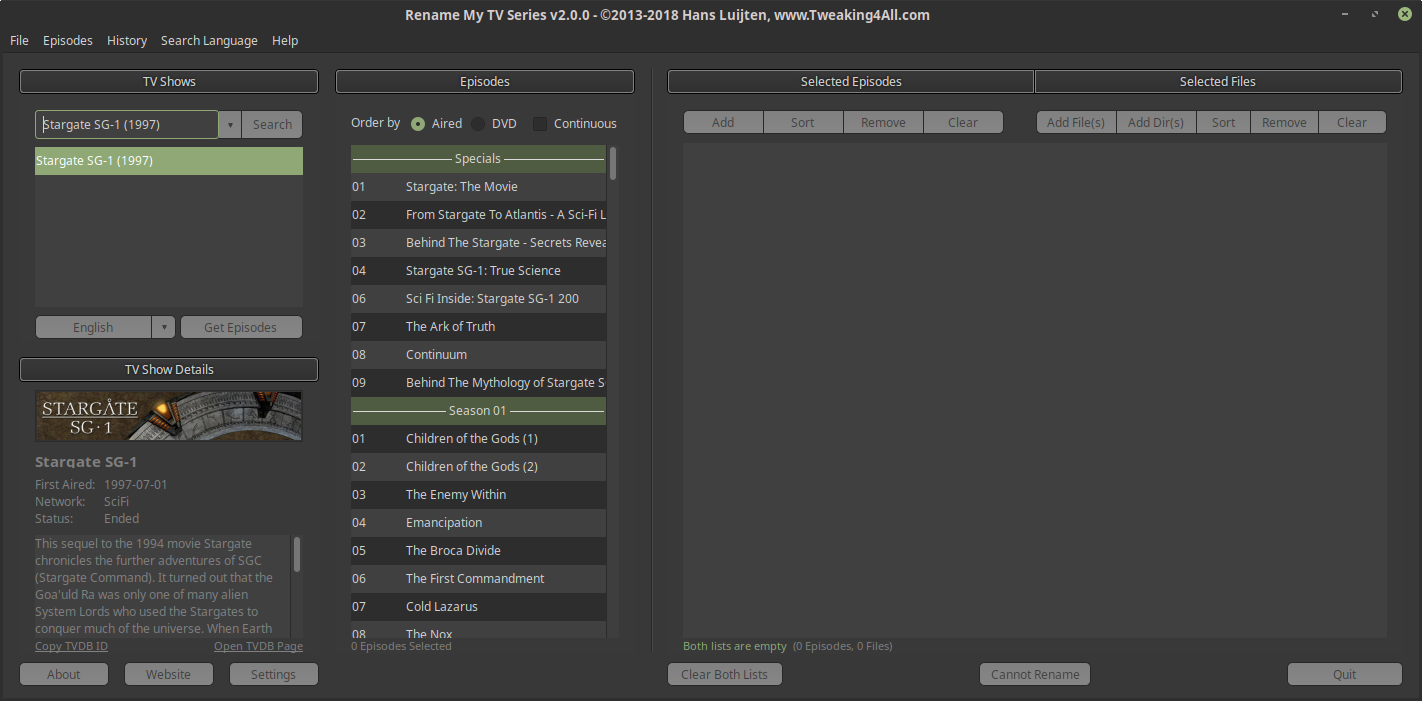Maximize the Rename My TV Series window
This screenshot has height=701, width=1422.
pos(1376,14)
